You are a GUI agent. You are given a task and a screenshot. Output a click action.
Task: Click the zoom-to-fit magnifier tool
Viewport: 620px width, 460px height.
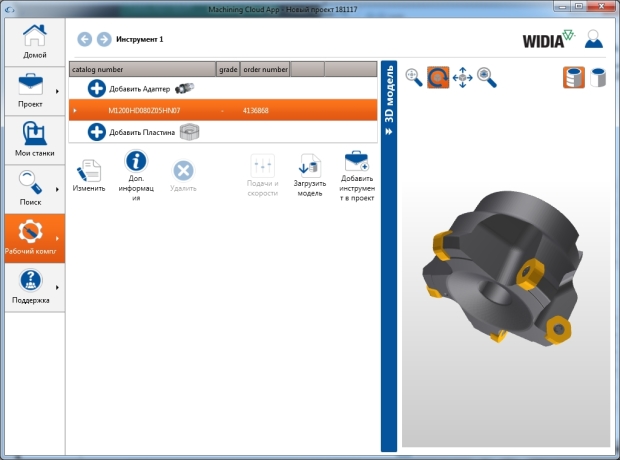click(x=414, y=78)
